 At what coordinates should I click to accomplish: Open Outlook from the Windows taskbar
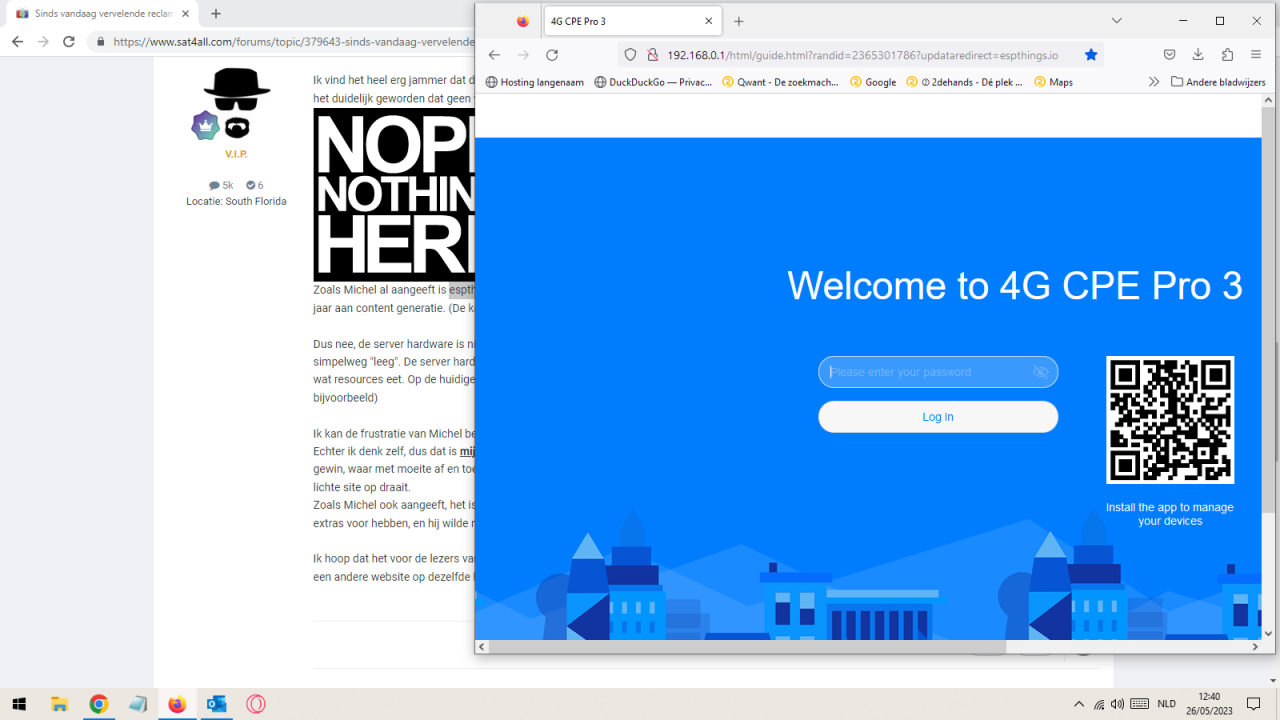(x=217, y=704)
